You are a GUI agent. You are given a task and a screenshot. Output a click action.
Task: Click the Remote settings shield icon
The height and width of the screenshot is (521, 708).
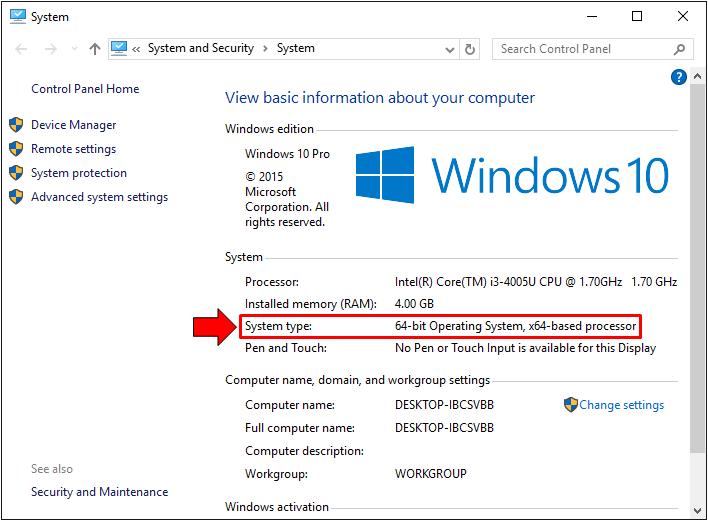pyautogui.click(x=16, y=149)
